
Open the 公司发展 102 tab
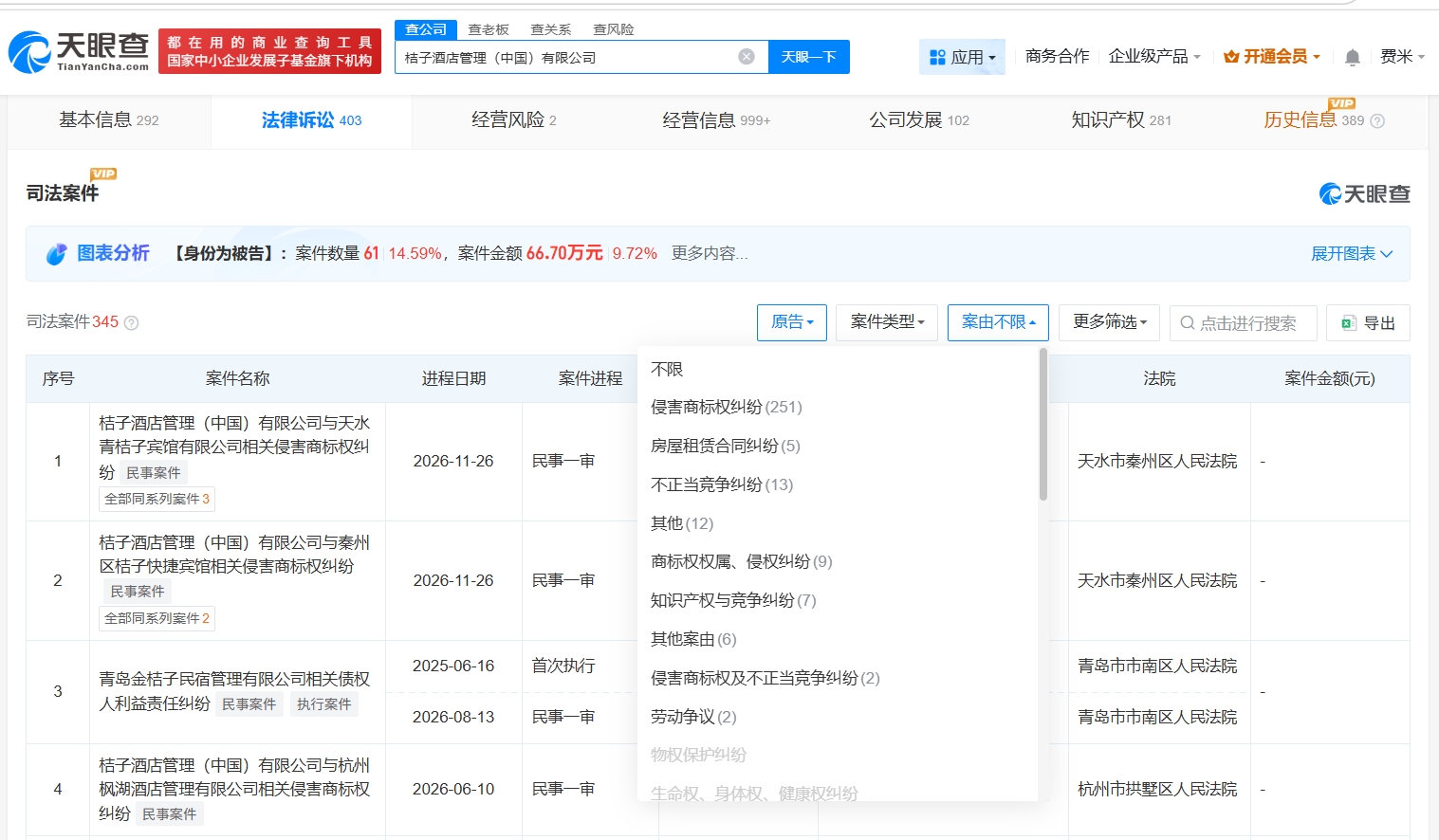pyautogui.click(x=919, y=120)
